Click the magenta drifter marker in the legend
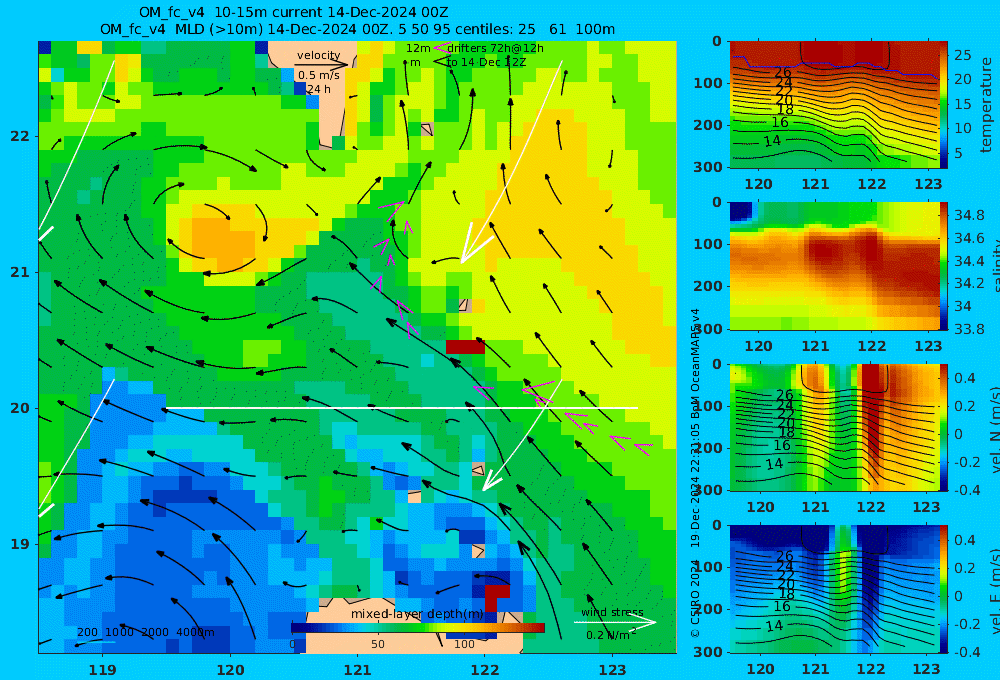 point(441,48)
